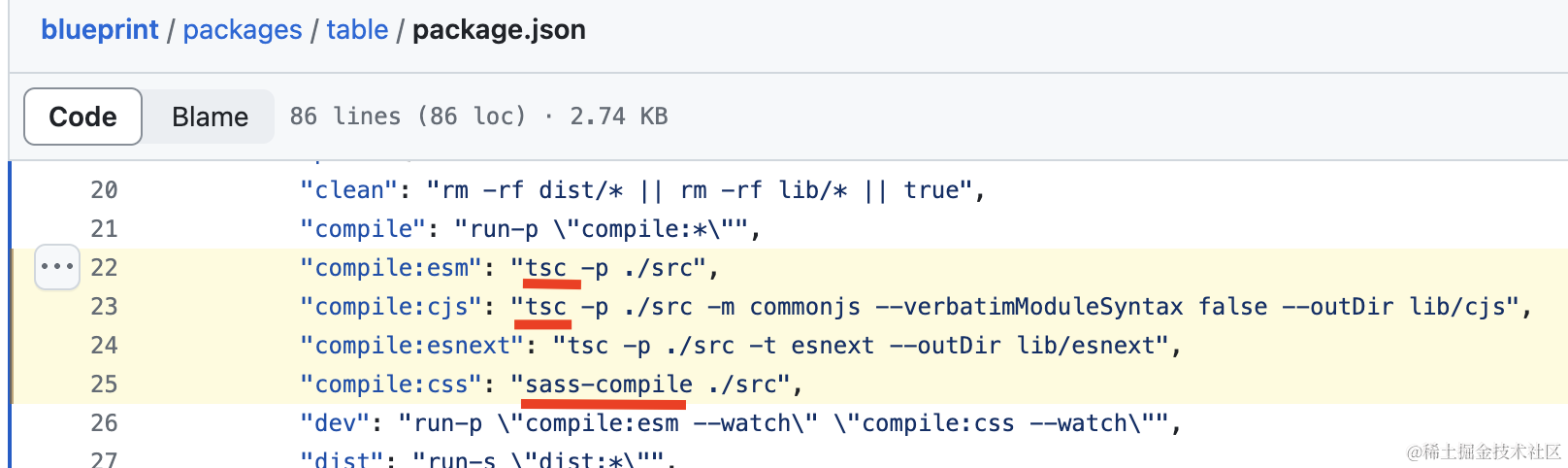
Task: Switch to the Blame view tab
Action: click(x=210, y=117)
